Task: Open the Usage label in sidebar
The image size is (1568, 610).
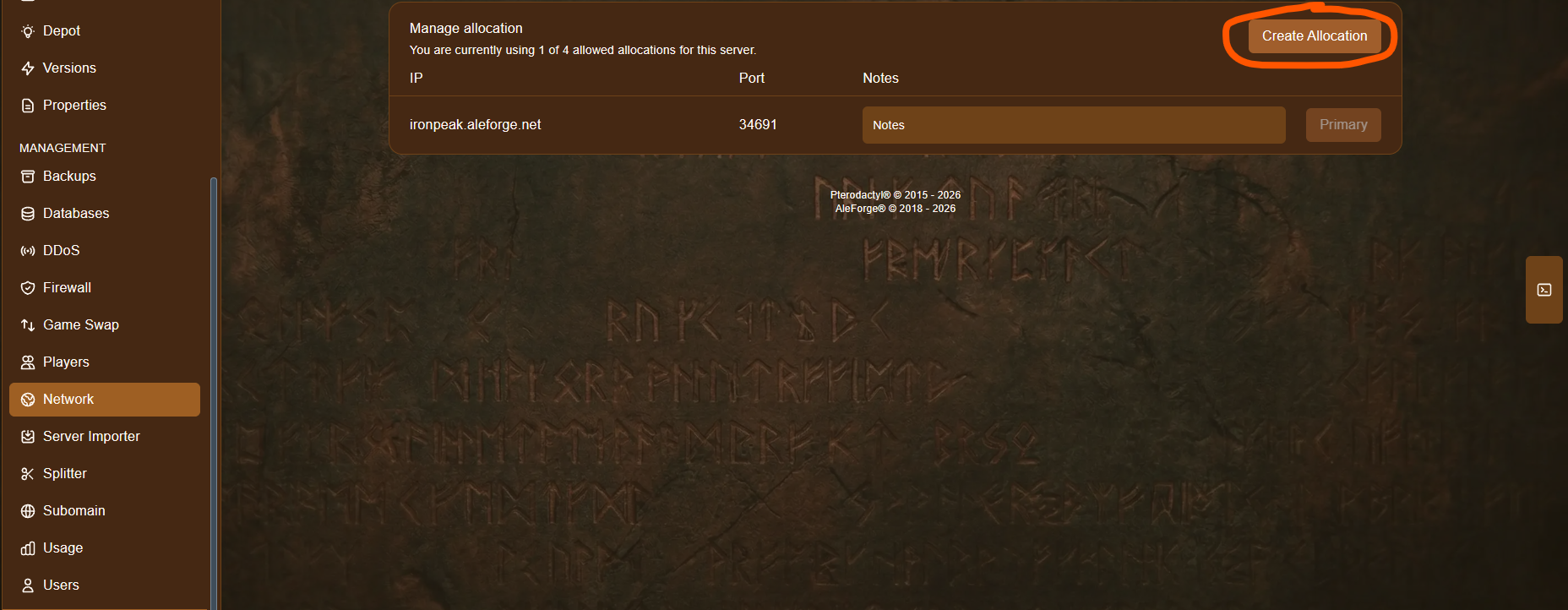Action: coord(63,547)
